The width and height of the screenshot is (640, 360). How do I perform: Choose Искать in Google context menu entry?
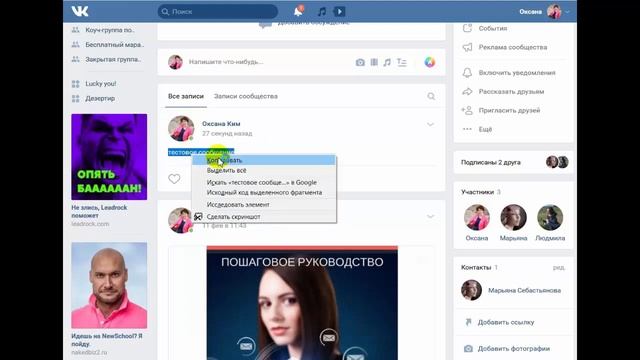[264, 182]
